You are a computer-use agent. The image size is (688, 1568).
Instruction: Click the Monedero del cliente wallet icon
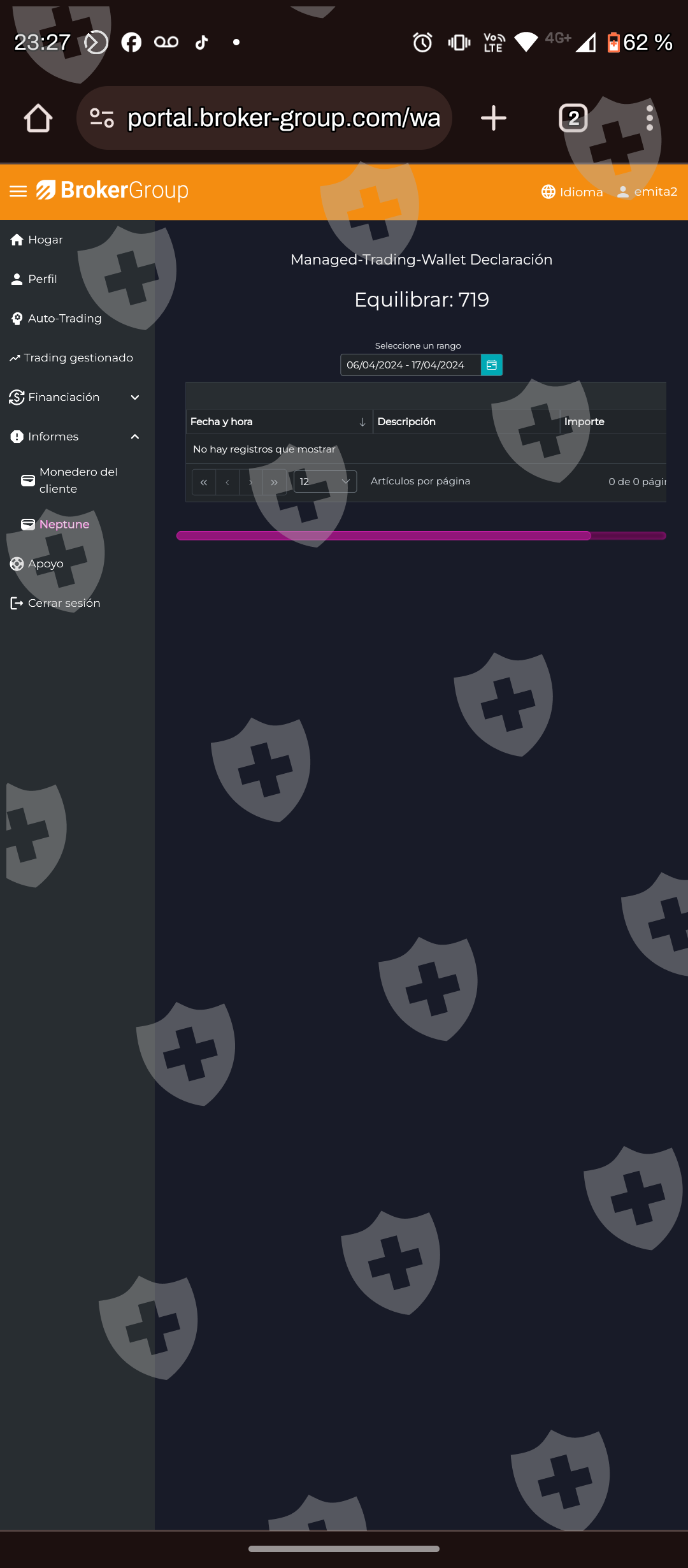pyautogui.click(x=28, y=481)
